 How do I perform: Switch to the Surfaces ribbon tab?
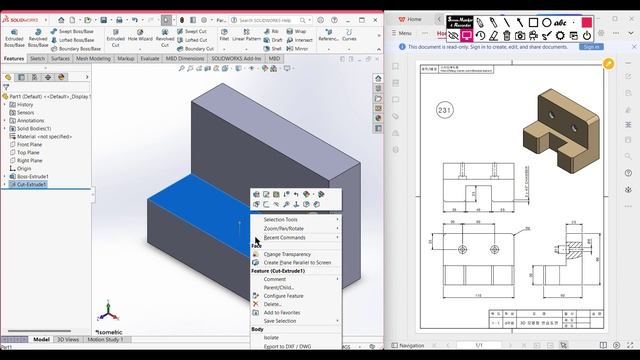(x=60, y=59)
